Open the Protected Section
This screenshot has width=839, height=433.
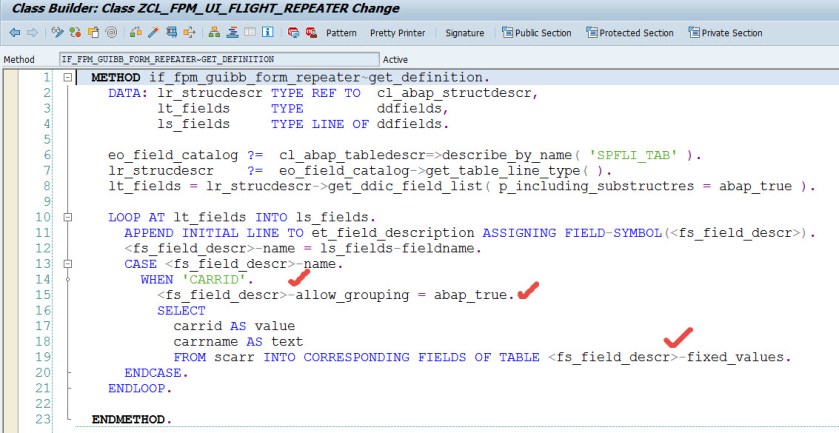click(x=630, y=33)
